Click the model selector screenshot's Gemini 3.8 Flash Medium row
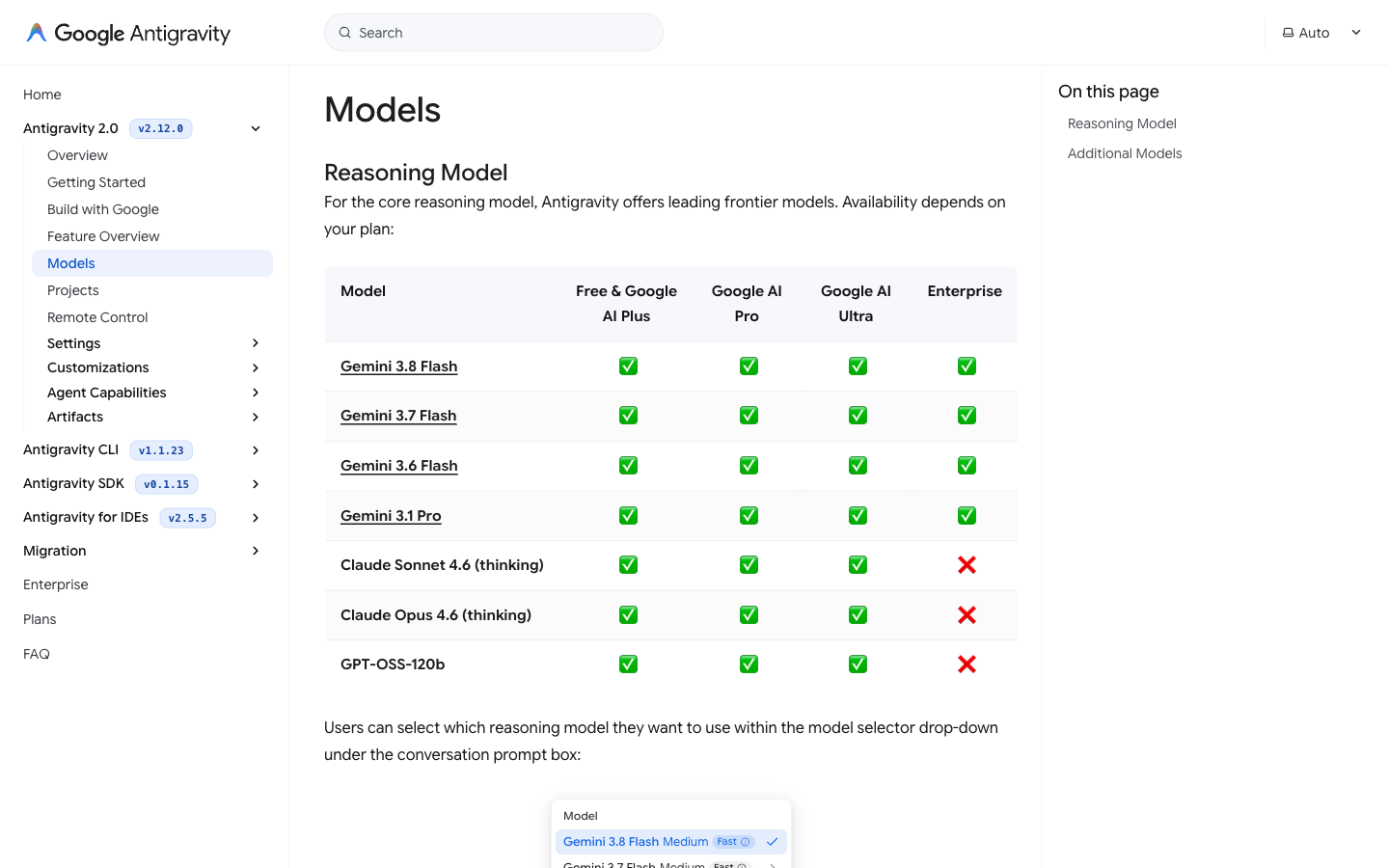Viewport: 1389px width, 868px height. [671, 842]
